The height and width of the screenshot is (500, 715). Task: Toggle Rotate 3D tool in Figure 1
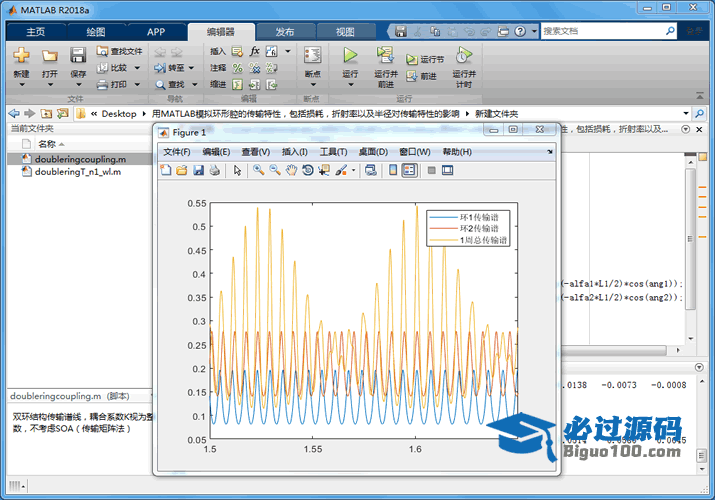pos(308,170)
